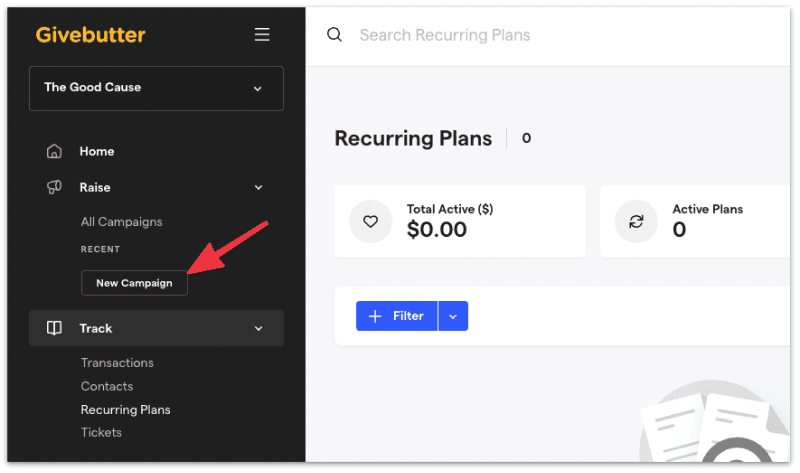Click the heart icon in Total Active card
The height and width of the screenshot is (473, 800).
point(370,221)
